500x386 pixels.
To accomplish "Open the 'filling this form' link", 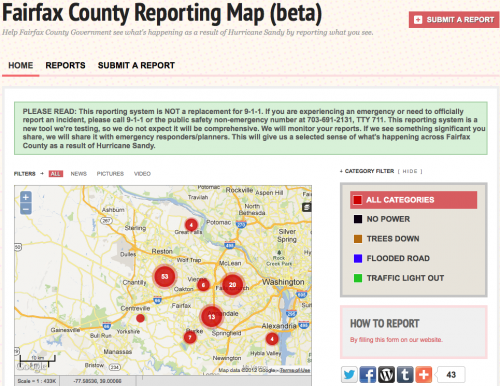I will click(x=396, y=340).
